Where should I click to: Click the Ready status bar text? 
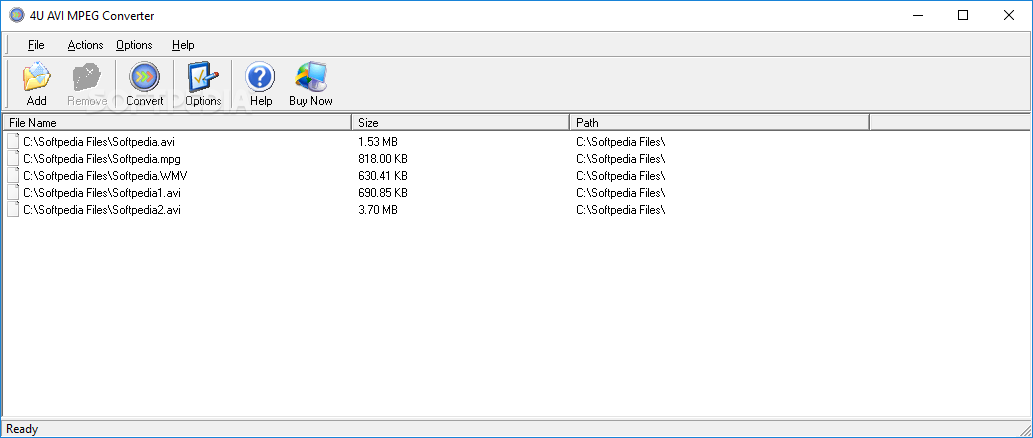(22, 429)
